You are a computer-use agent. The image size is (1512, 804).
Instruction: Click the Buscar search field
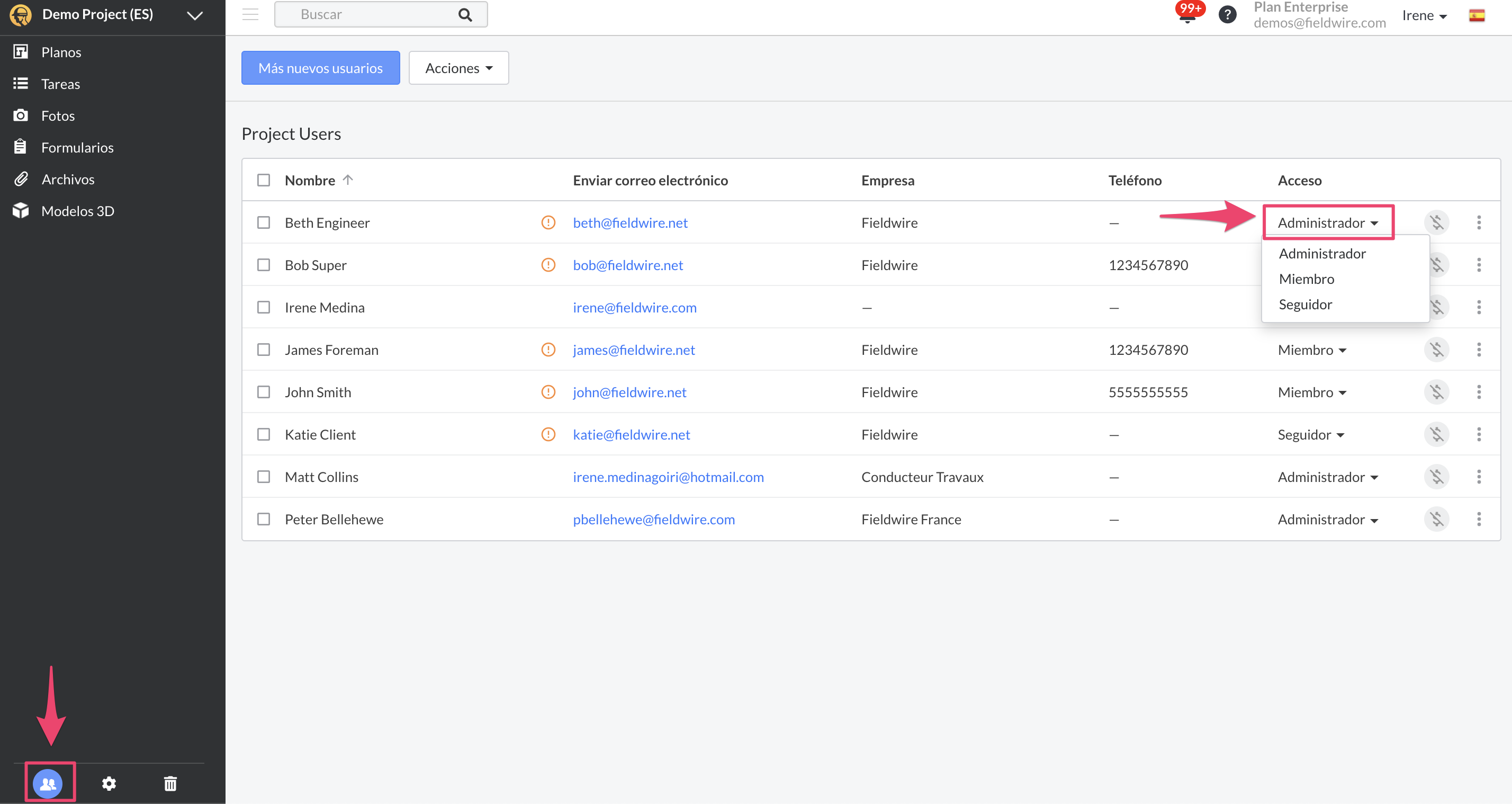[x=370, y=14]
